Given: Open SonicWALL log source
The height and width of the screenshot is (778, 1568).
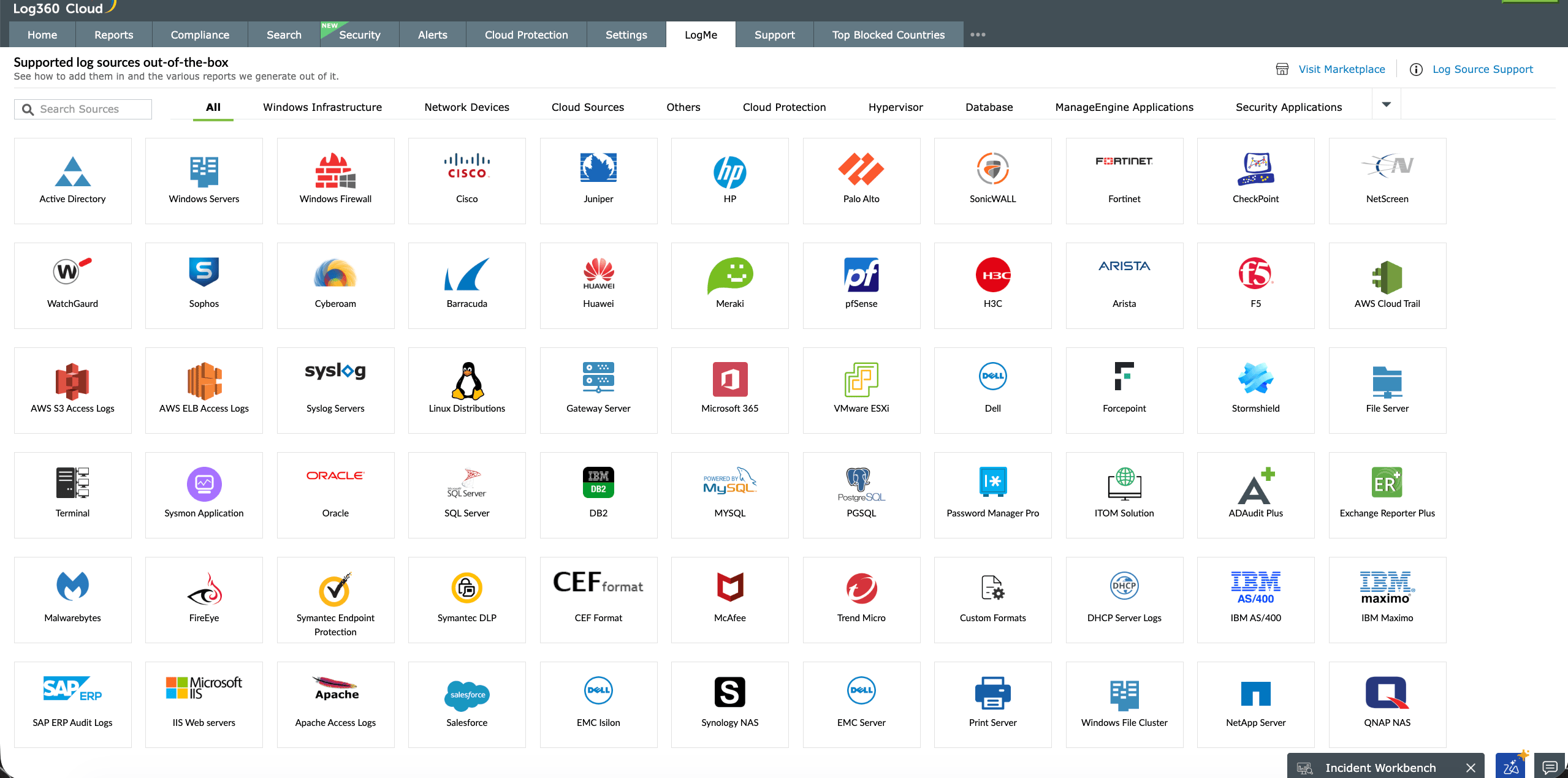Looking at the screenshot, I should (993, 181).
